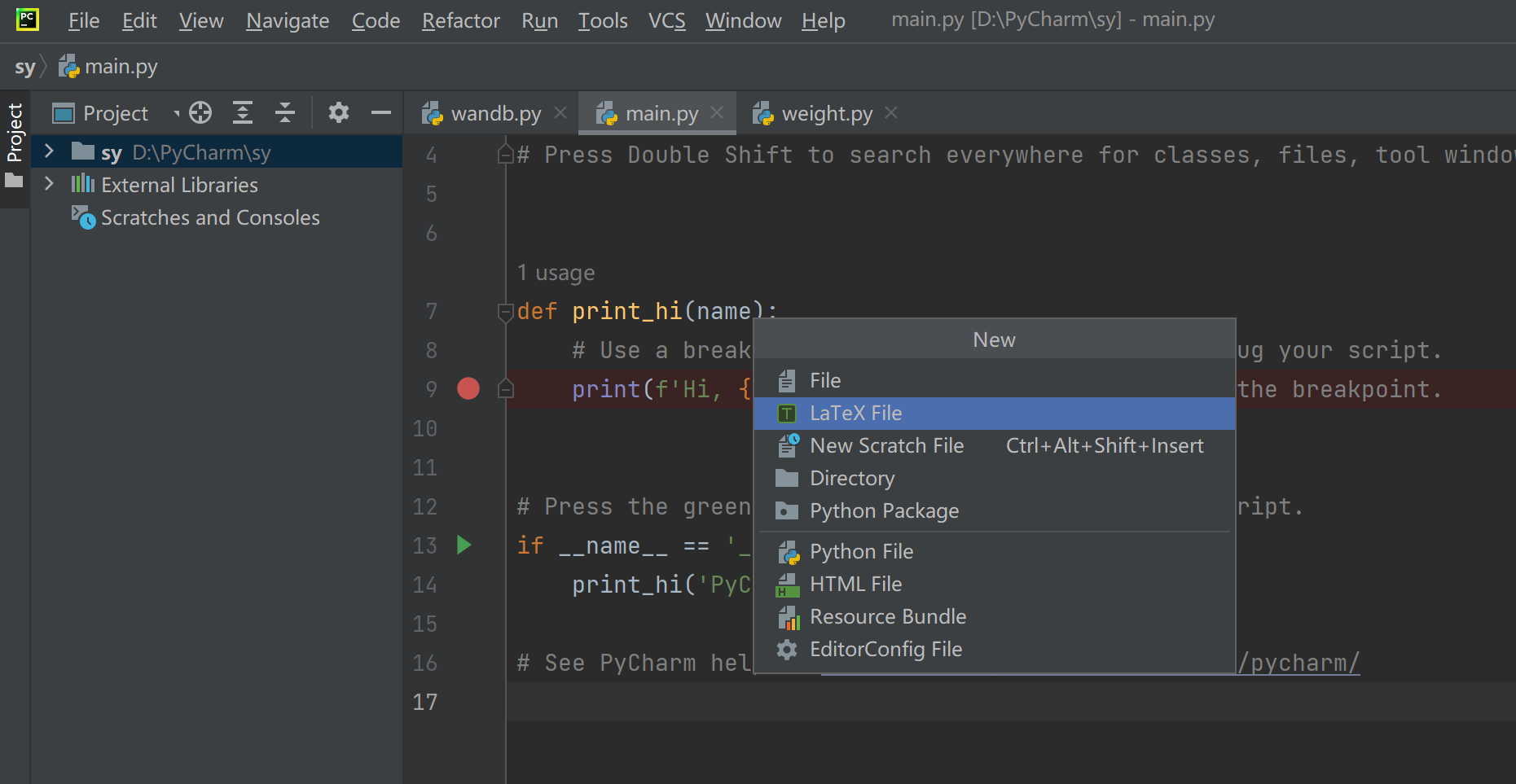Click the Collapse All icon in Project toolbar
Screen dimensions: 1516x784
click(x=285, y=112)
